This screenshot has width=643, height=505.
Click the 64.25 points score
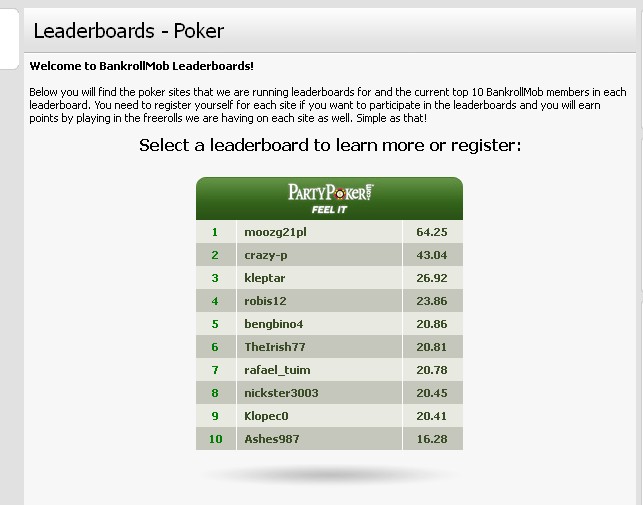(x=432, y=232)
